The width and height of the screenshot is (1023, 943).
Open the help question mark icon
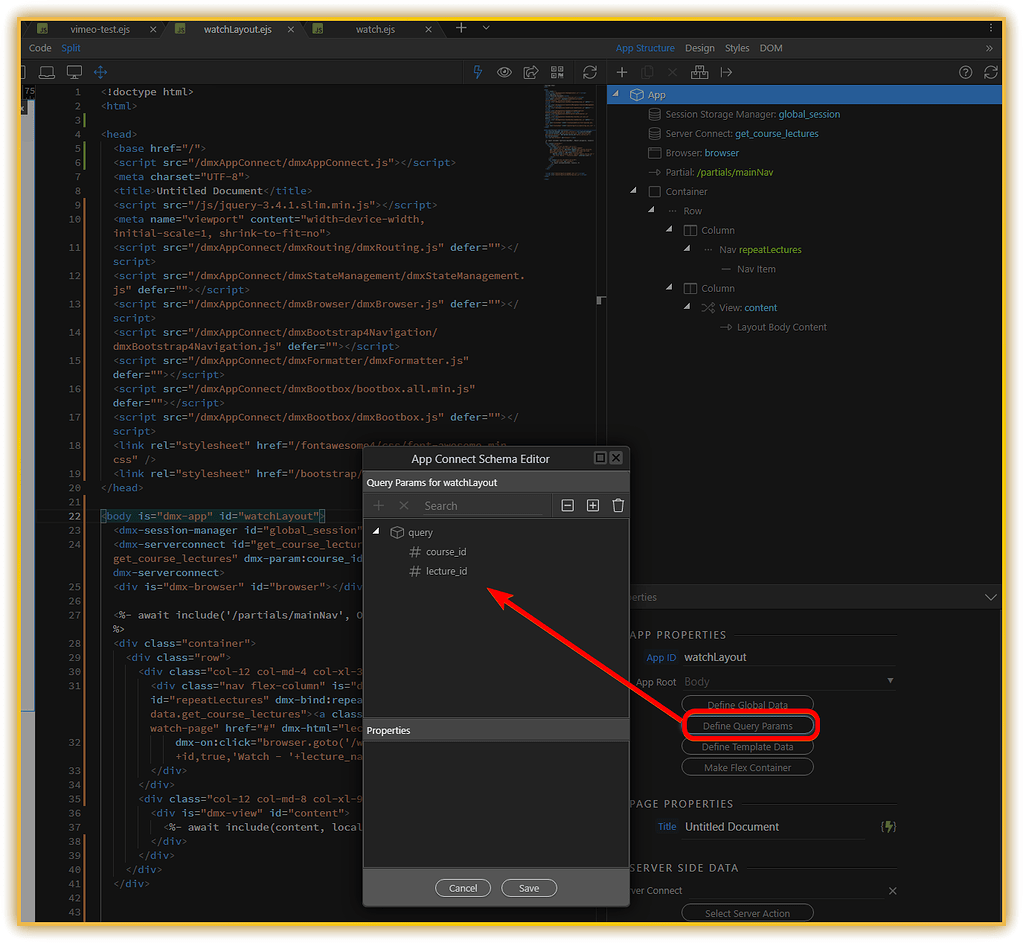(964, 72)
